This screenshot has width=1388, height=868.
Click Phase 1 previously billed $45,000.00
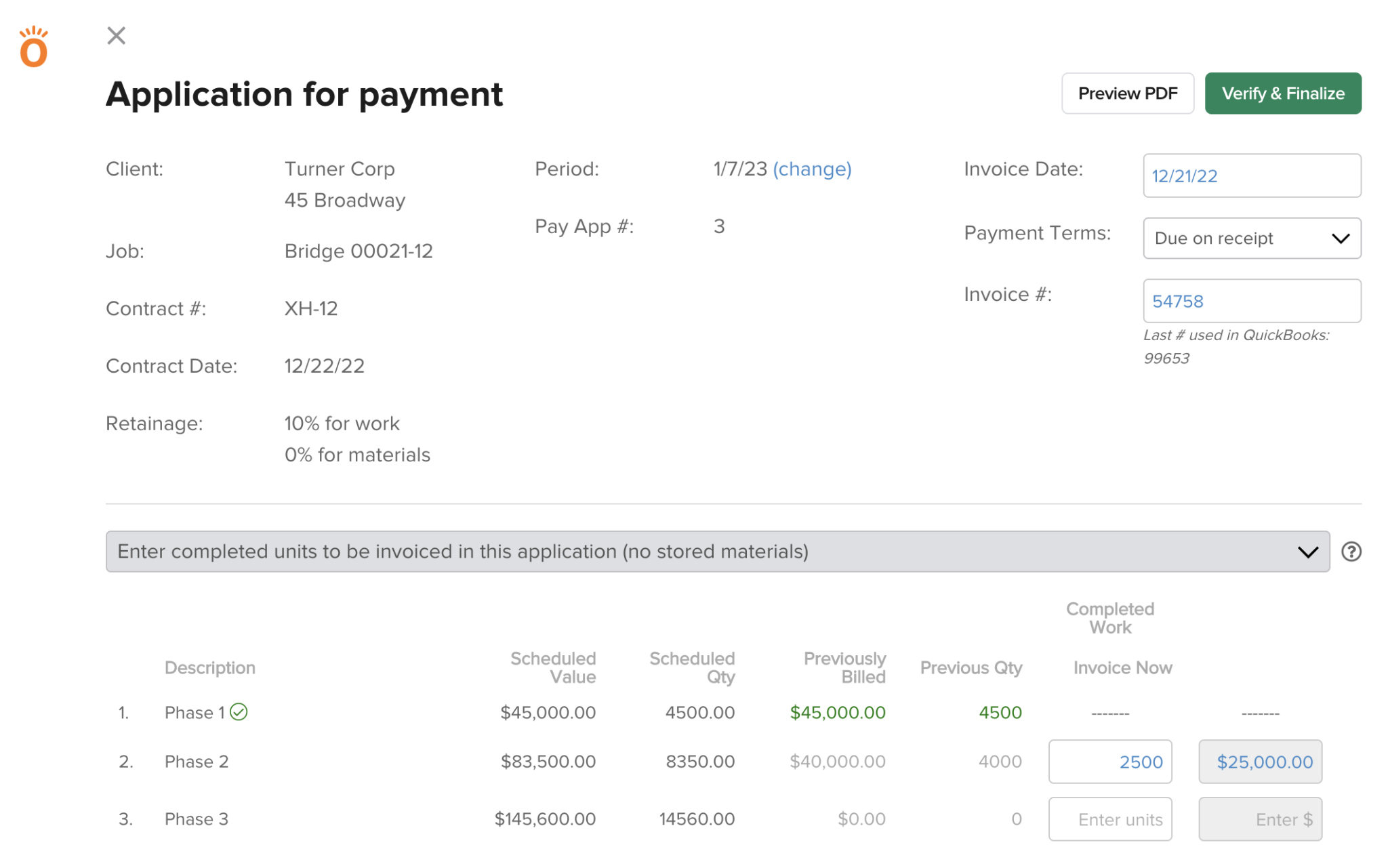837,712
